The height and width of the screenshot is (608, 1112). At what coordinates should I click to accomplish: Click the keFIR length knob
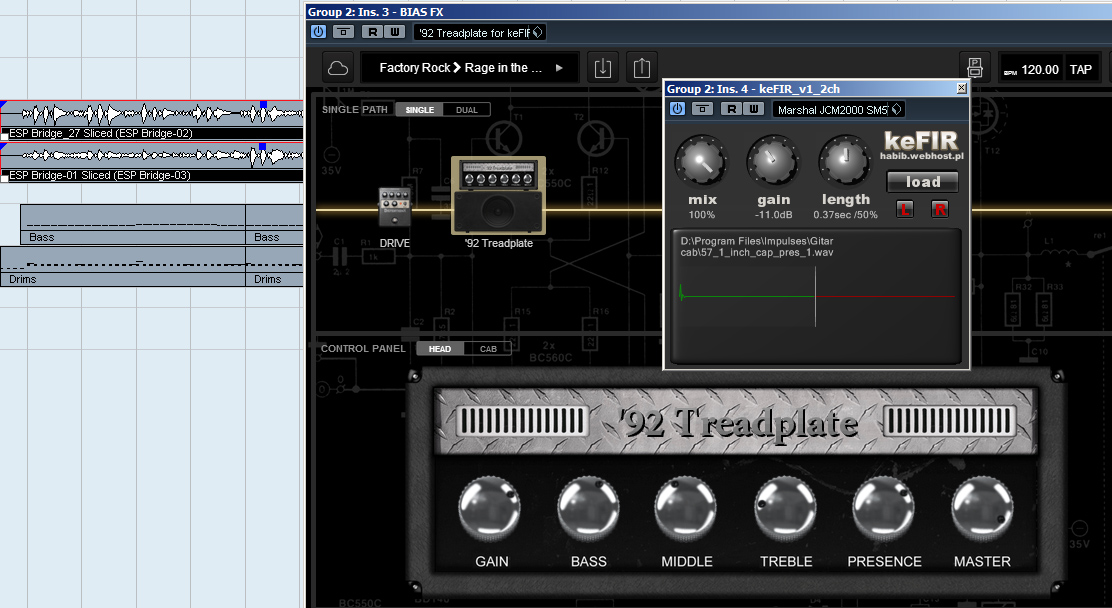tap(845, 162)
